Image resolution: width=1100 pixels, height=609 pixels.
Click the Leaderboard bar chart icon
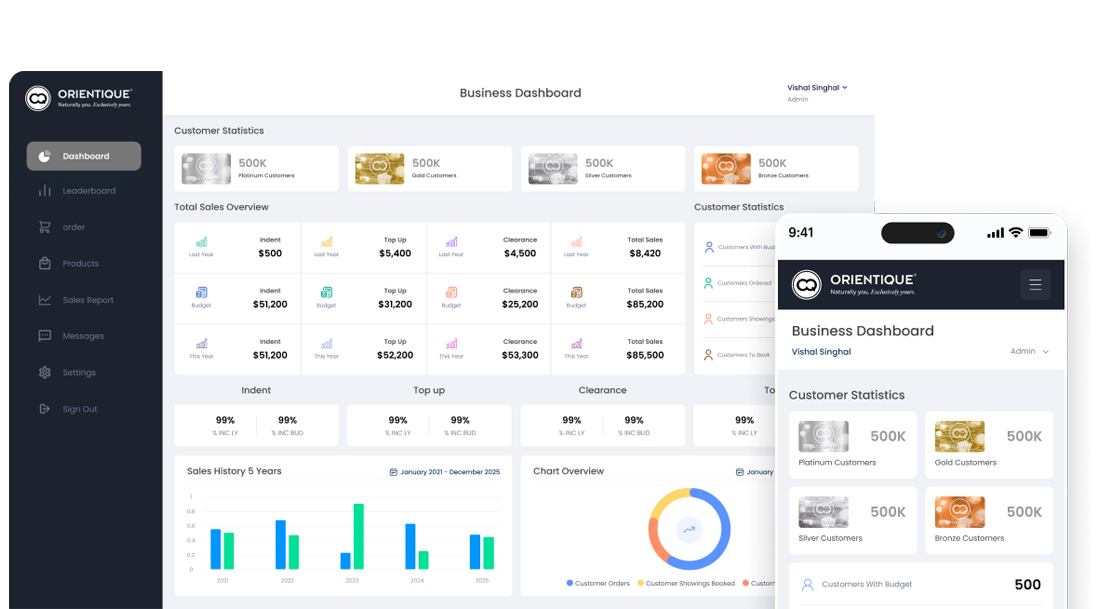click(x=45, y=191)
